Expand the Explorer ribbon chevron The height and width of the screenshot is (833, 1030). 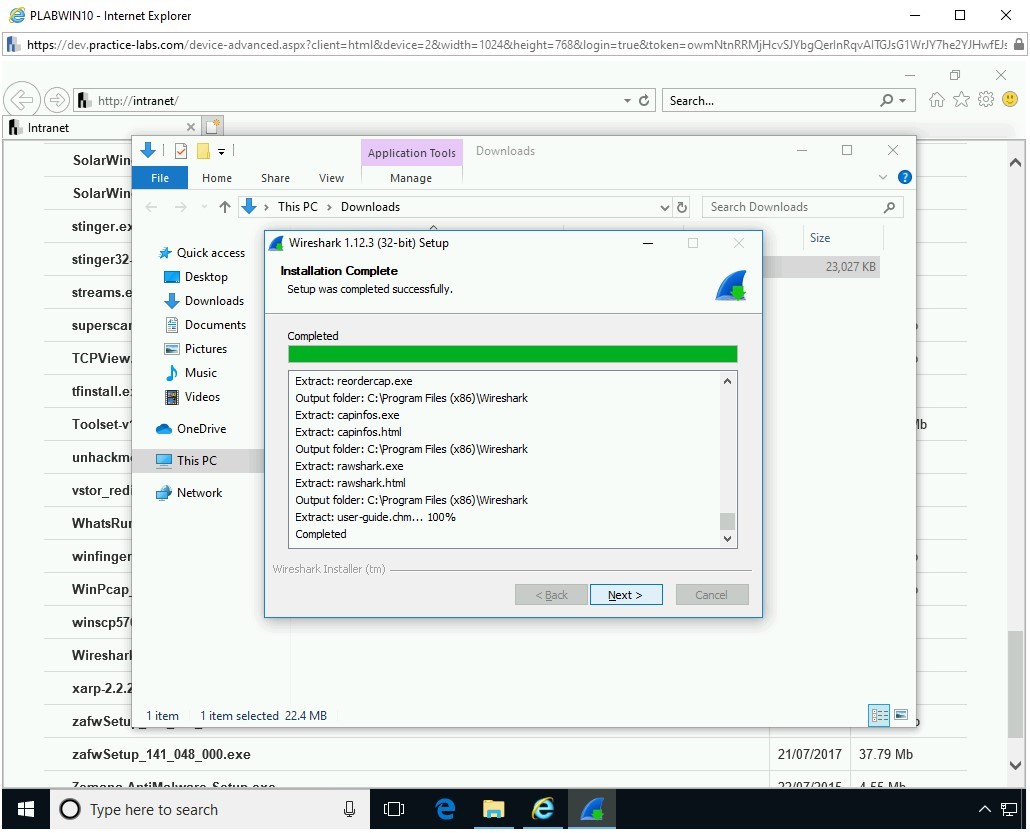[883, 178]
